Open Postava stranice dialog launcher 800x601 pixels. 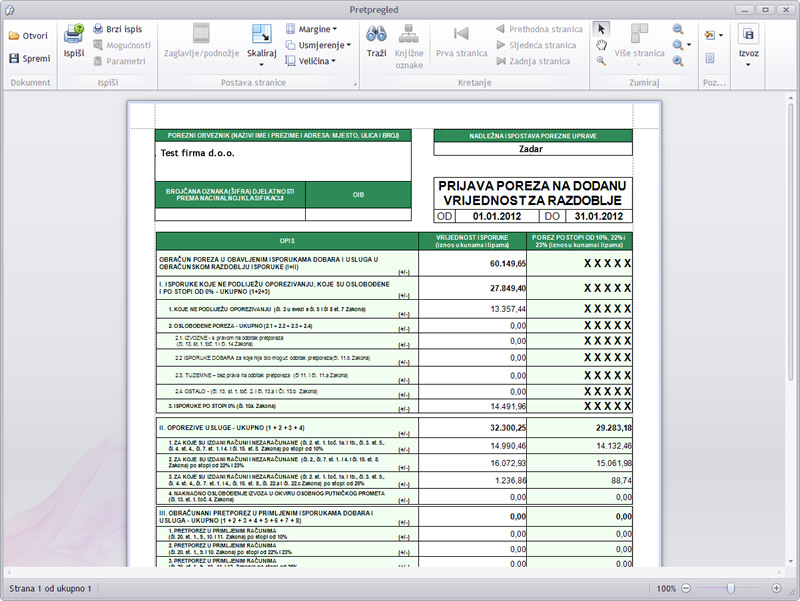[355, 83]
